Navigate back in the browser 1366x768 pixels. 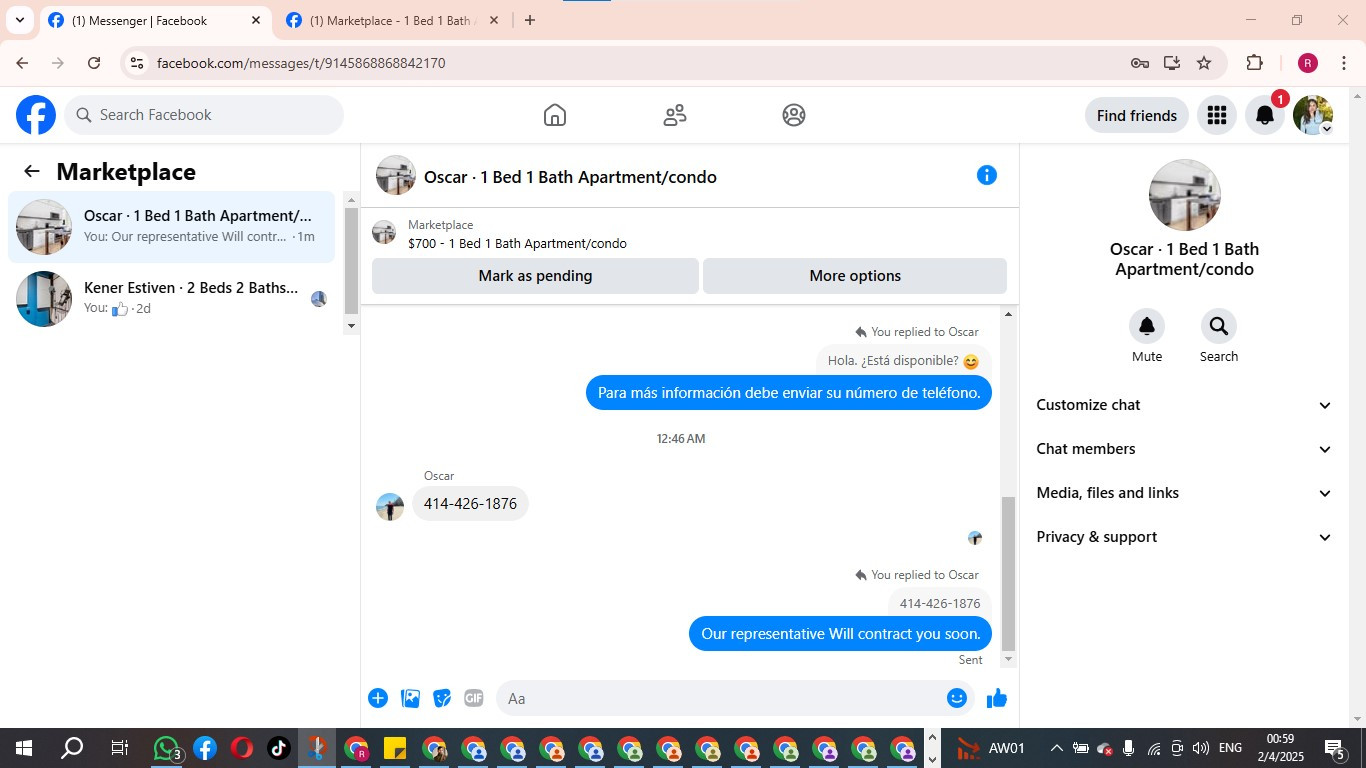tap(22, 63)
